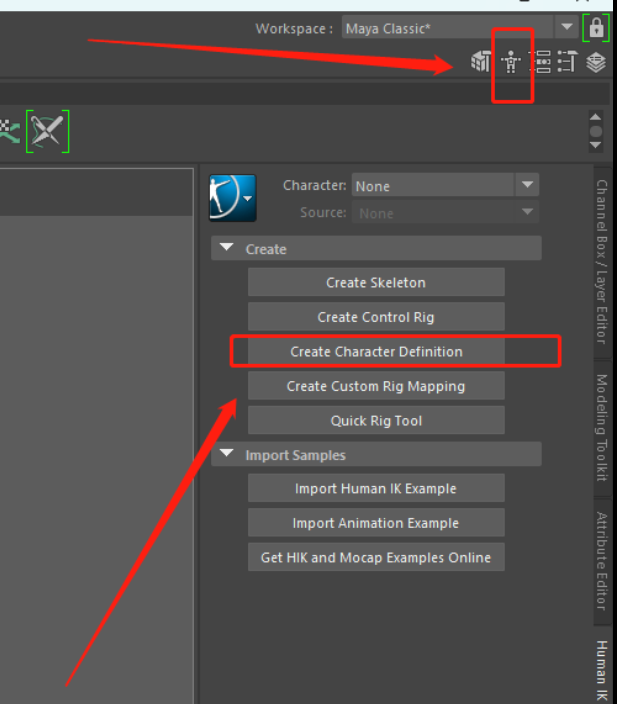Screen dimensions: 617x704
Task: Switch to Modeling Toolkit tab
Action: [602, 427]
